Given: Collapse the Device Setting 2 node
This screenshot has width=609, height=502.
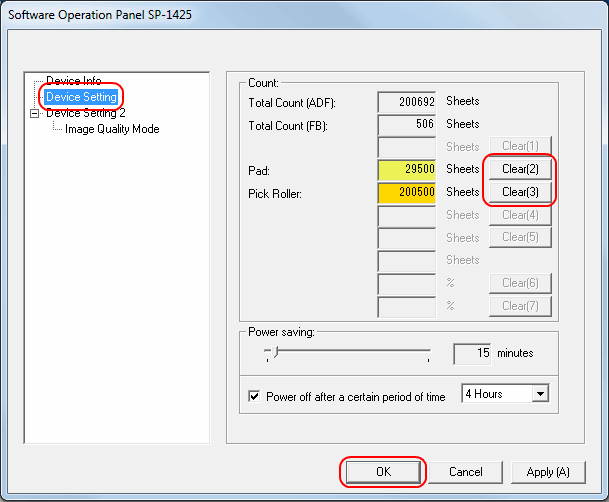Looking at the screenshot, I should 35,113.
